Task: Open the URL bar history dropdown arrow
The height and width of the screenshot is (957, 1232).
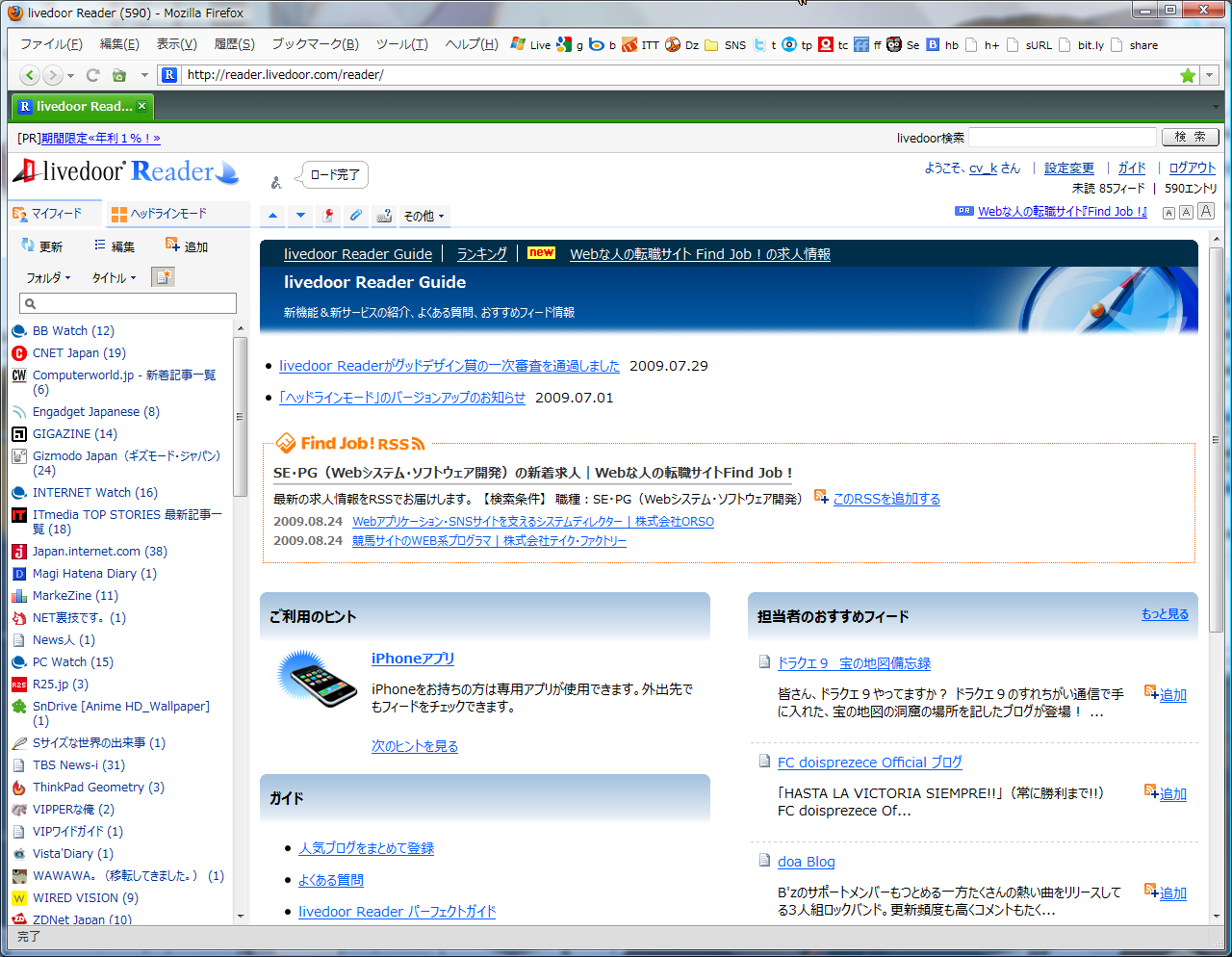Action: point(1211,75)
